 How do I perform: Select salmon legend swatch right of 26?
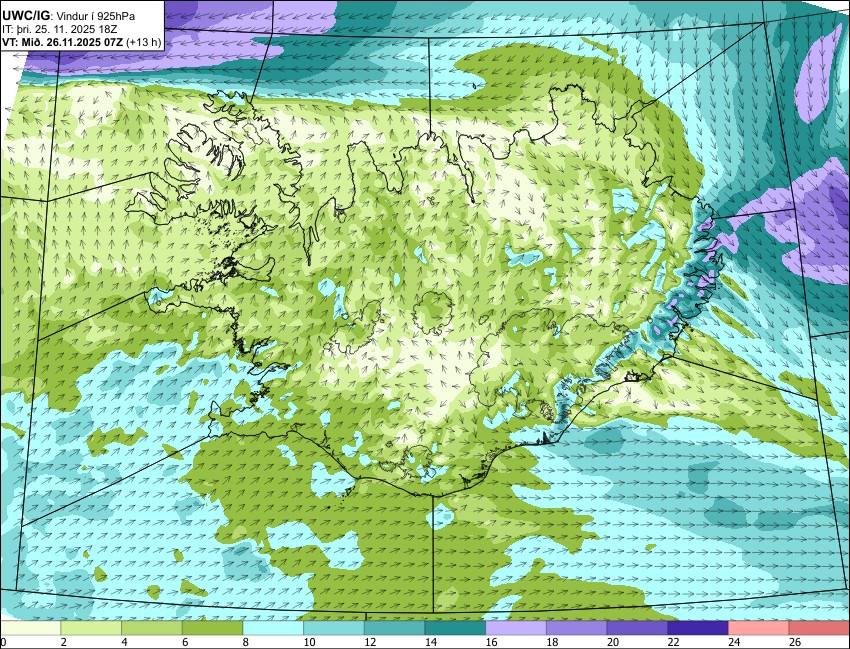click(x=820, y=628)
